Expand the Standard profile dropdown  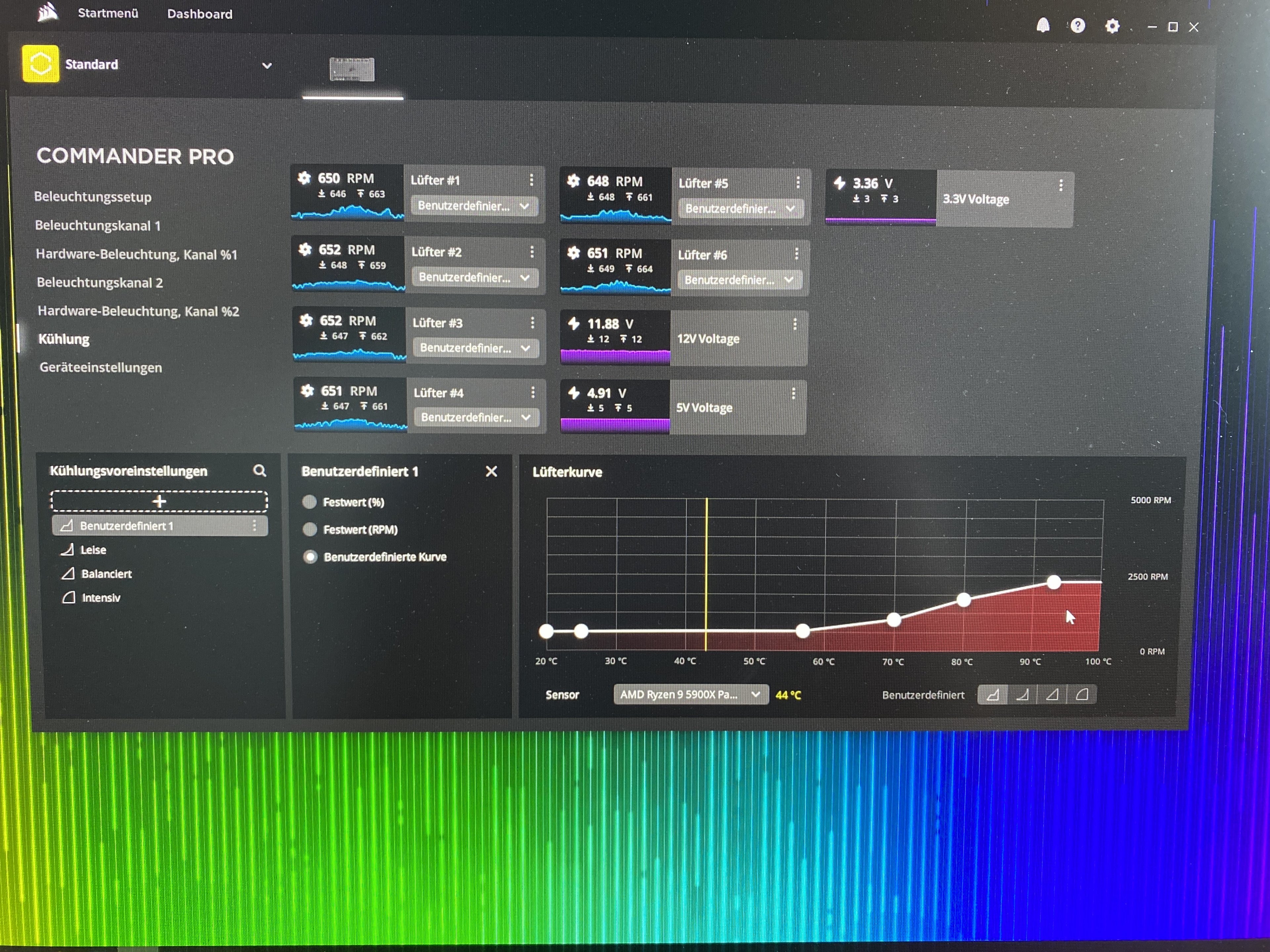point(266,65)
